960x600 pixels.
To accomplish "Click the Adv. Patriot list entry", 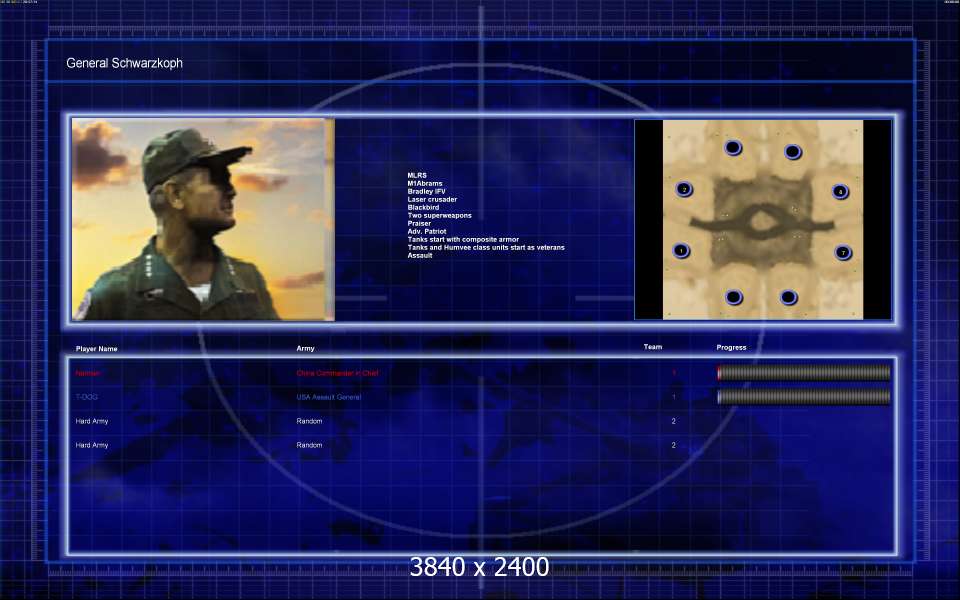I will pyautogui.click(x=427, y=231).
